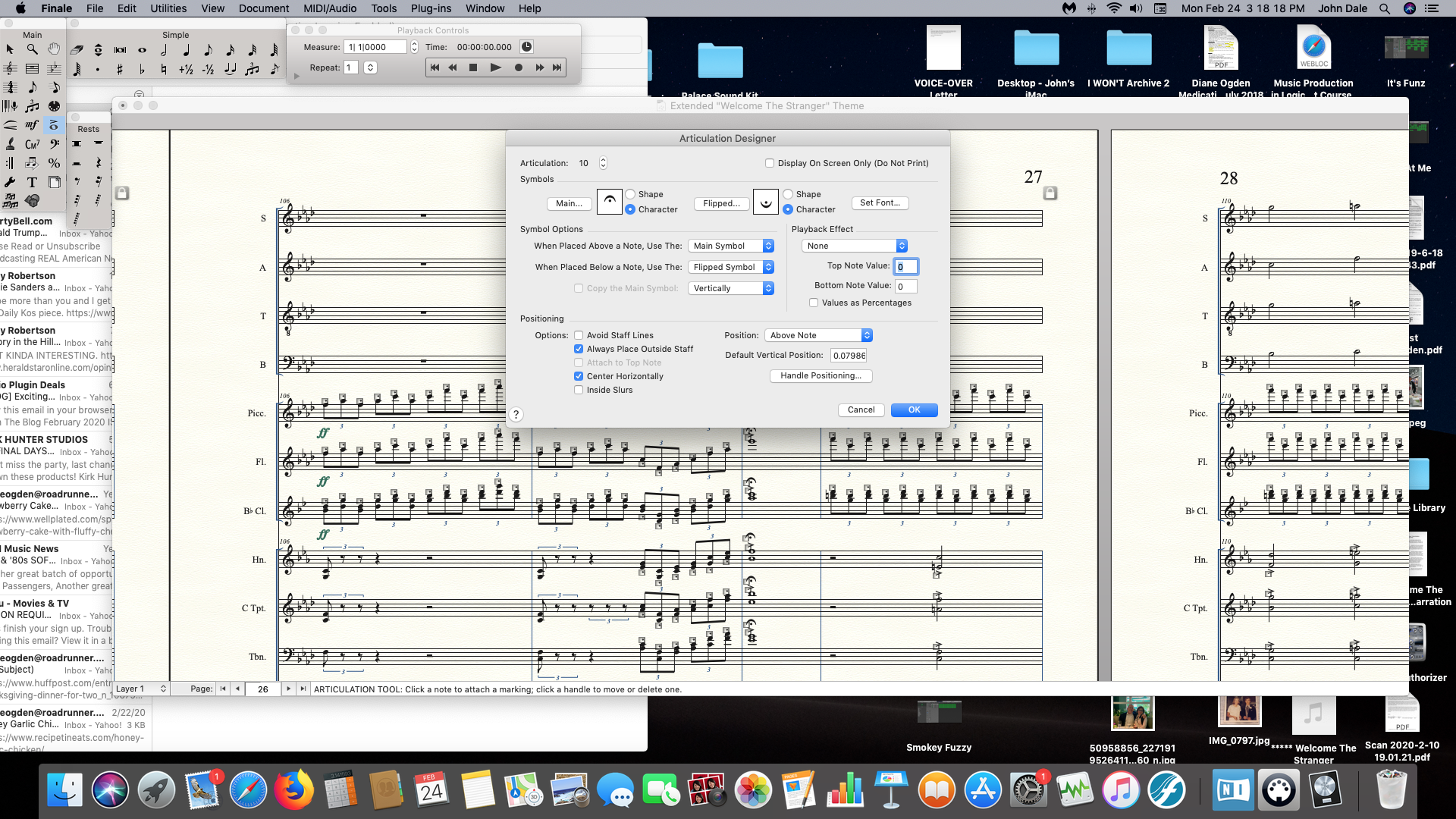
Task: Choose the Chord tool CM7 icon
Action: 32,144
